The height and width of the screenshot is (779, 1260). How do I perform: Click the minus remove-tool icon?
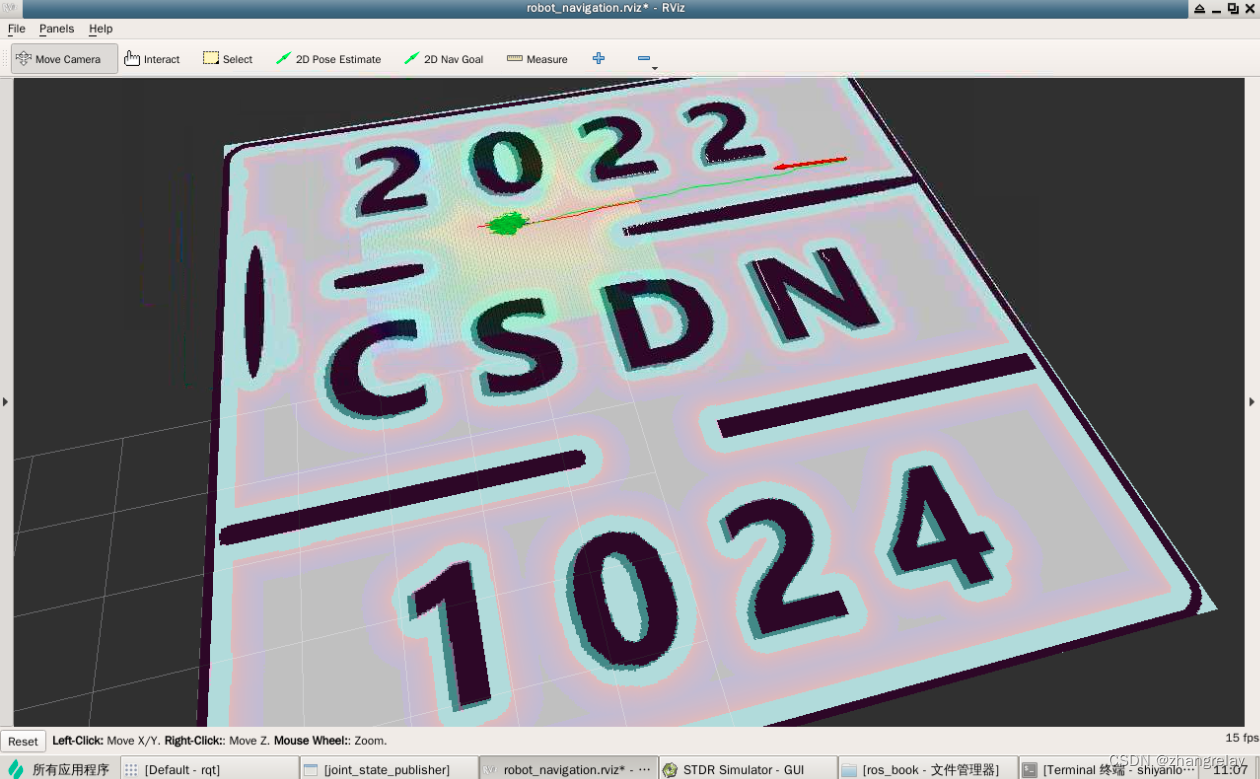tap(644, 58)
